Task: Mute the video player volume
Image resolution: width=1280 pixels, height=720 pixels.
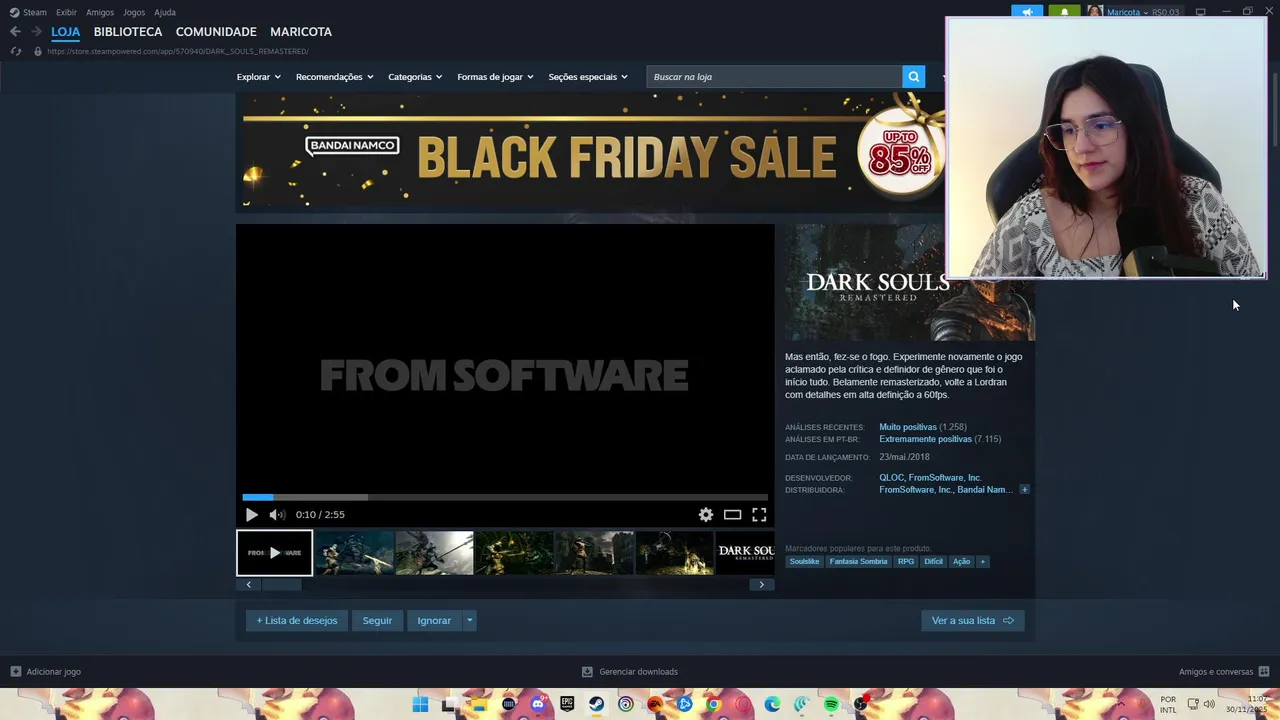Action: click(277, 515)
